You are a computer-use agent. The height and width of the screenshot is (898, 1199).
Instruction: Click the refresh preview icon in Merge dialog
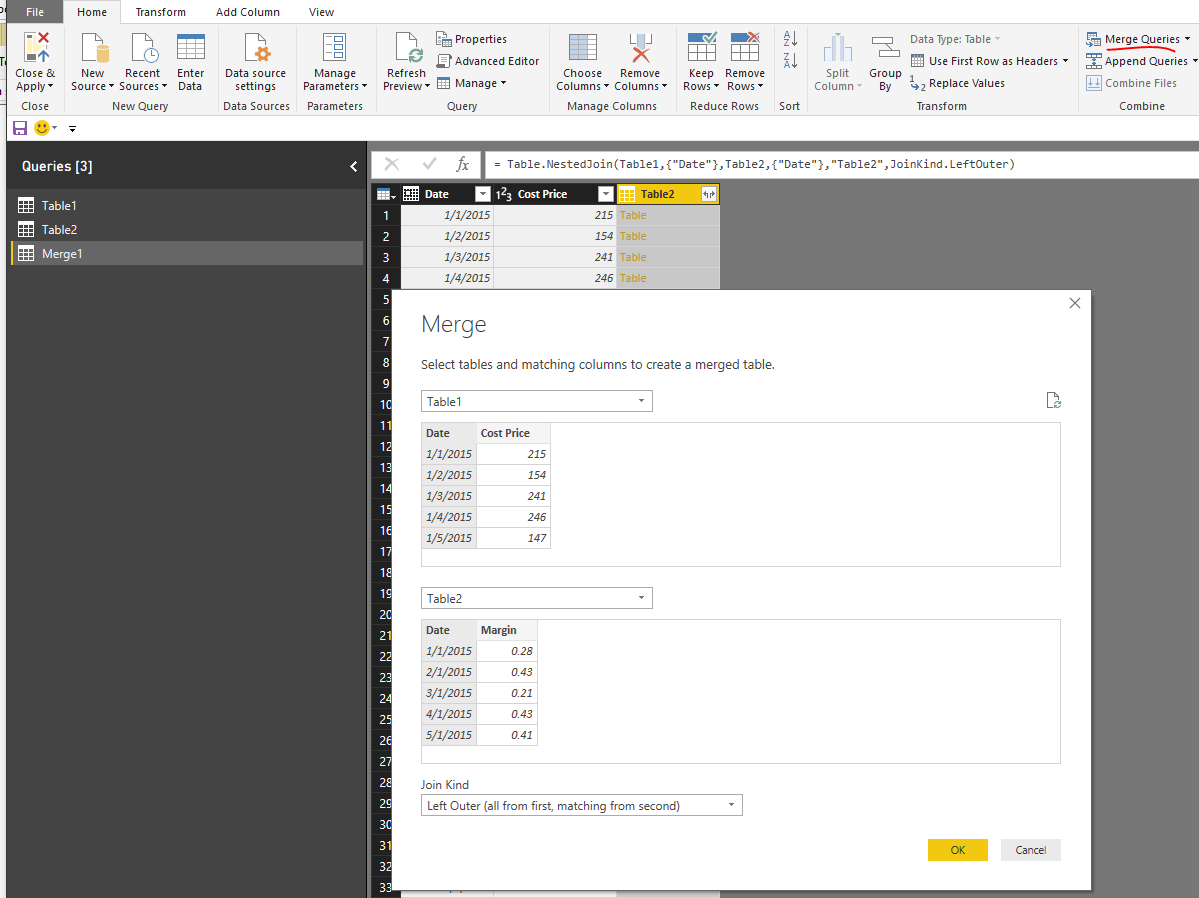(1053, 401)
